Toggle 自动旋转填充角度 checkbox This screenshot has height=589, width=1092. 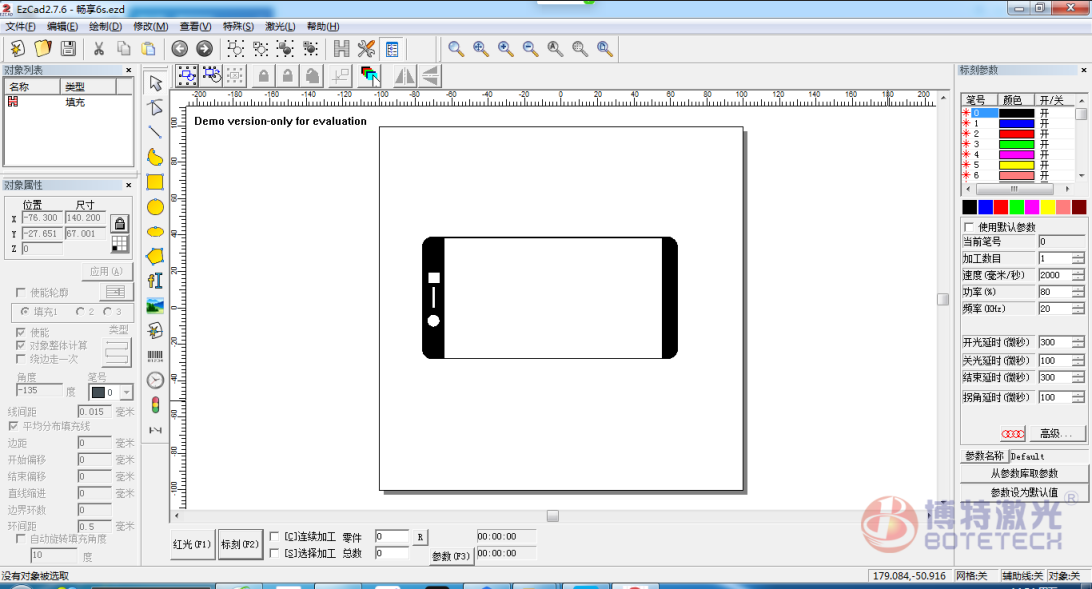(20, 539)
